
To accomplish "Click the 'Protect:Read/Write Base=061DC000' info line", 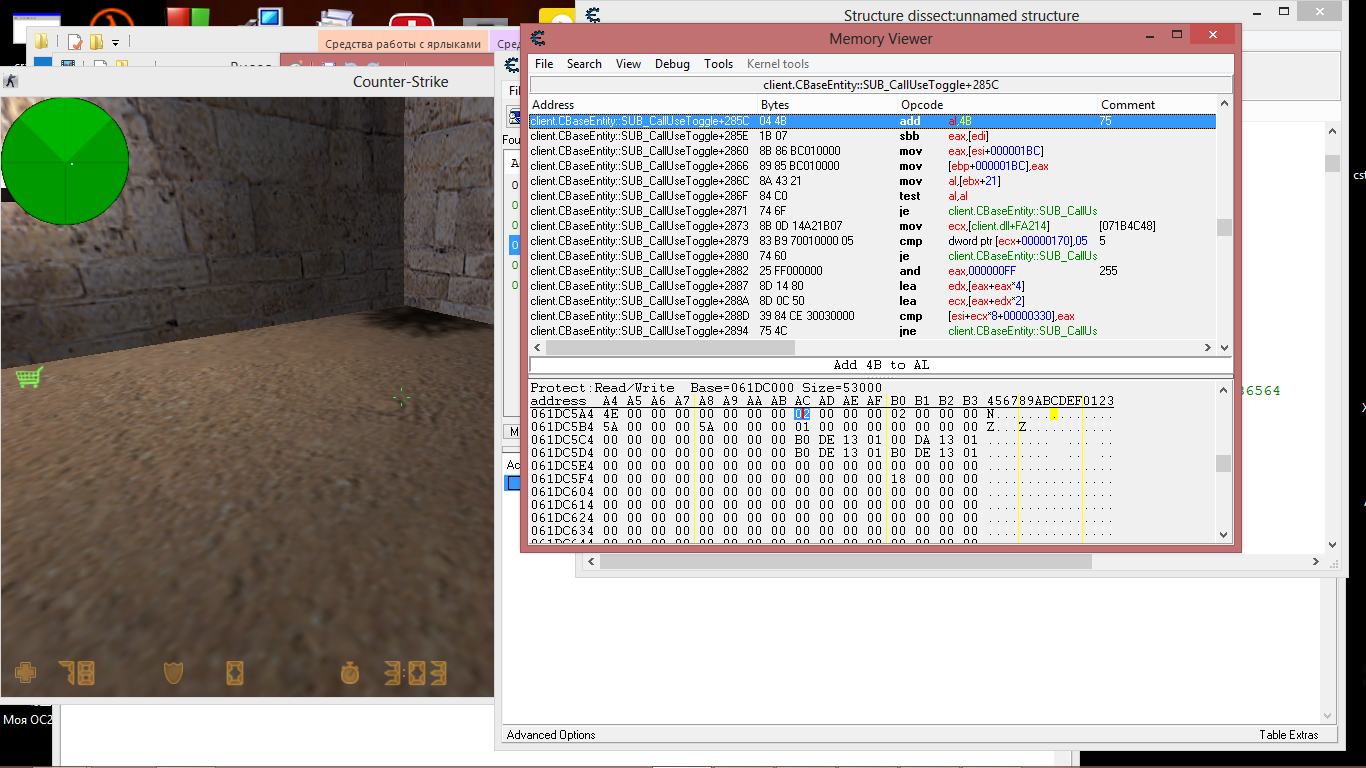I will click(x=707, y=388).
